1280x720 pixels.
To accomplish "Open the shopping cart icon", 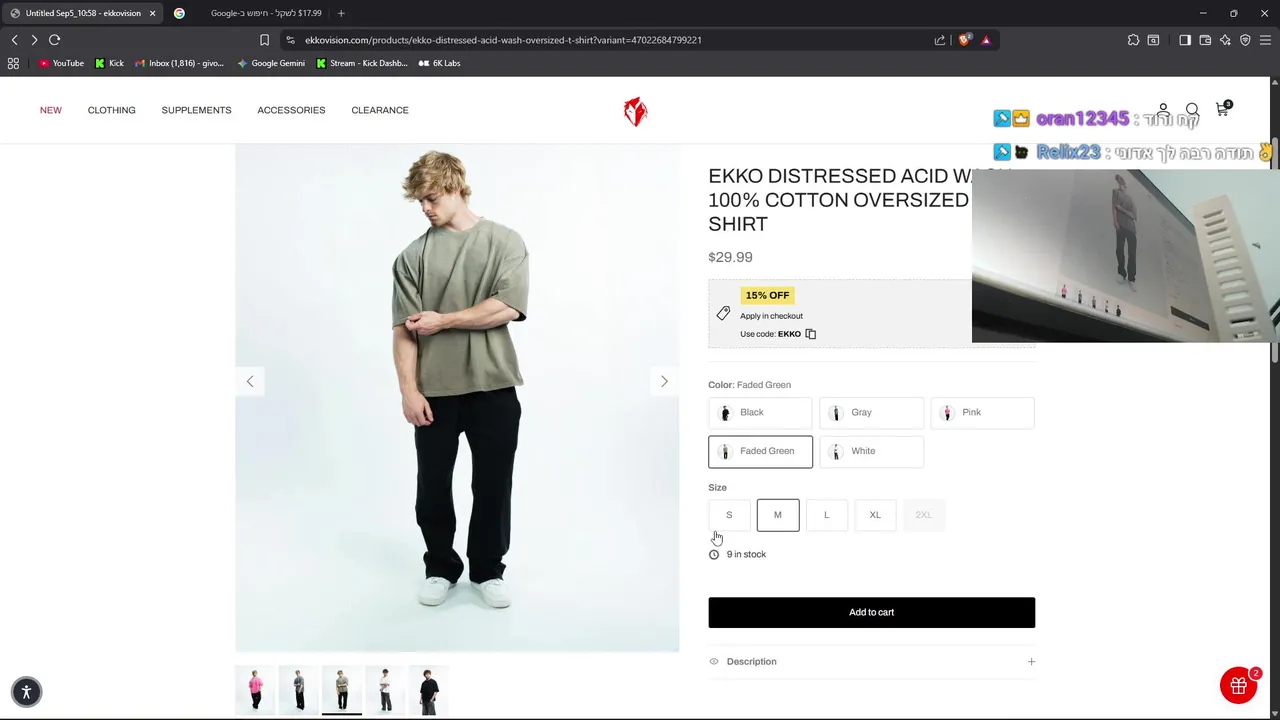I will coord(1222,109).
